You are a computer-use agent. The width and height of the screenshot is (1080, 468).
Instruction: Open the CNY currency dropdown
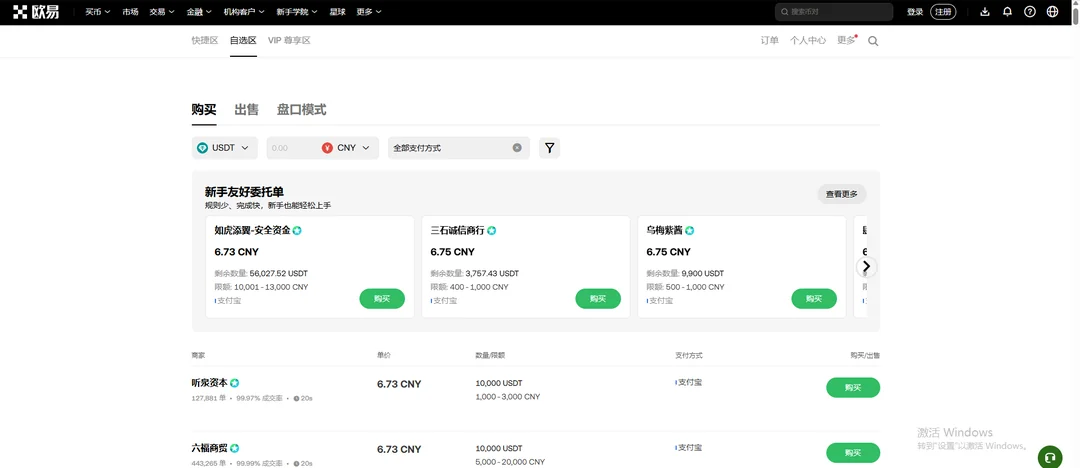tap(347, 147)
